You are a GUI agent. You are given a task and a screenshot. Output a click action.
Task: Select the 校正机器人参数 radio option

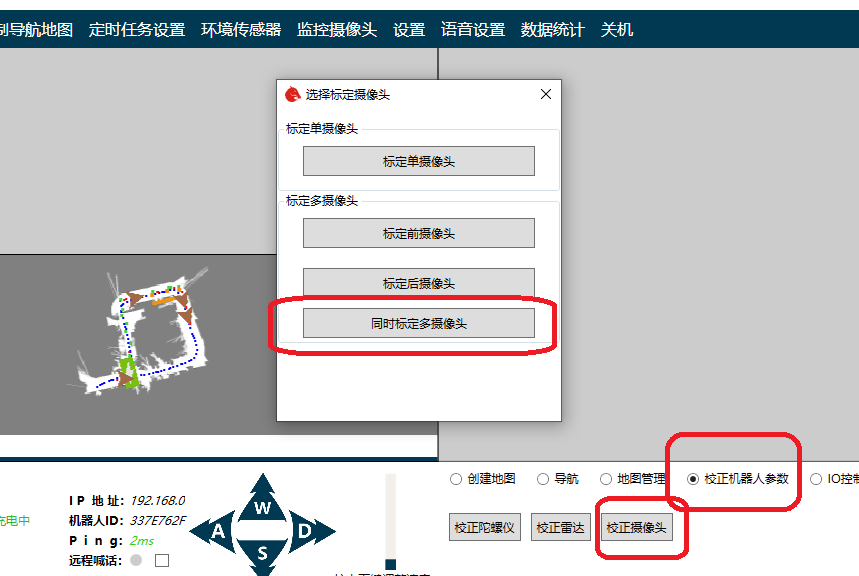(x=693, y=479)
